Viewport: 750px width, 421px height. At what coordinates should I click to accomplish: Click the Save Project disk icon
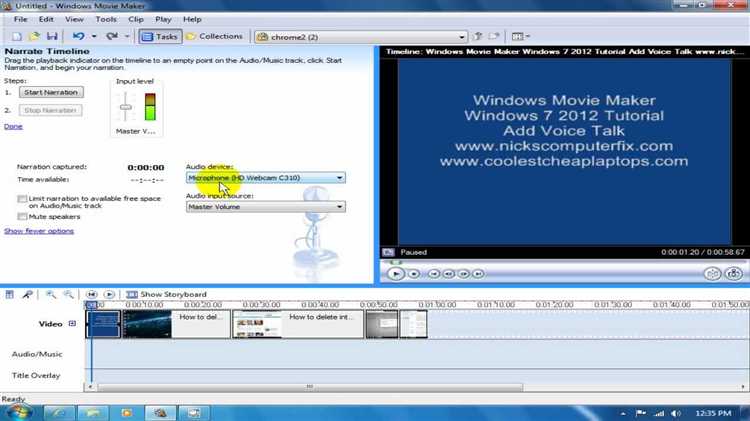click(52, 36)
